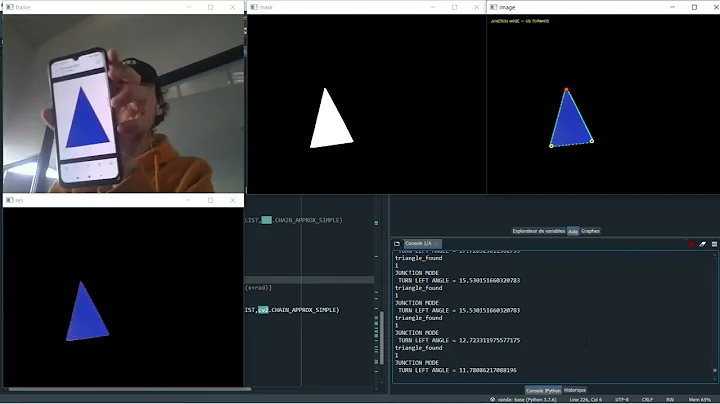Click the res window title text

(19, 200)
